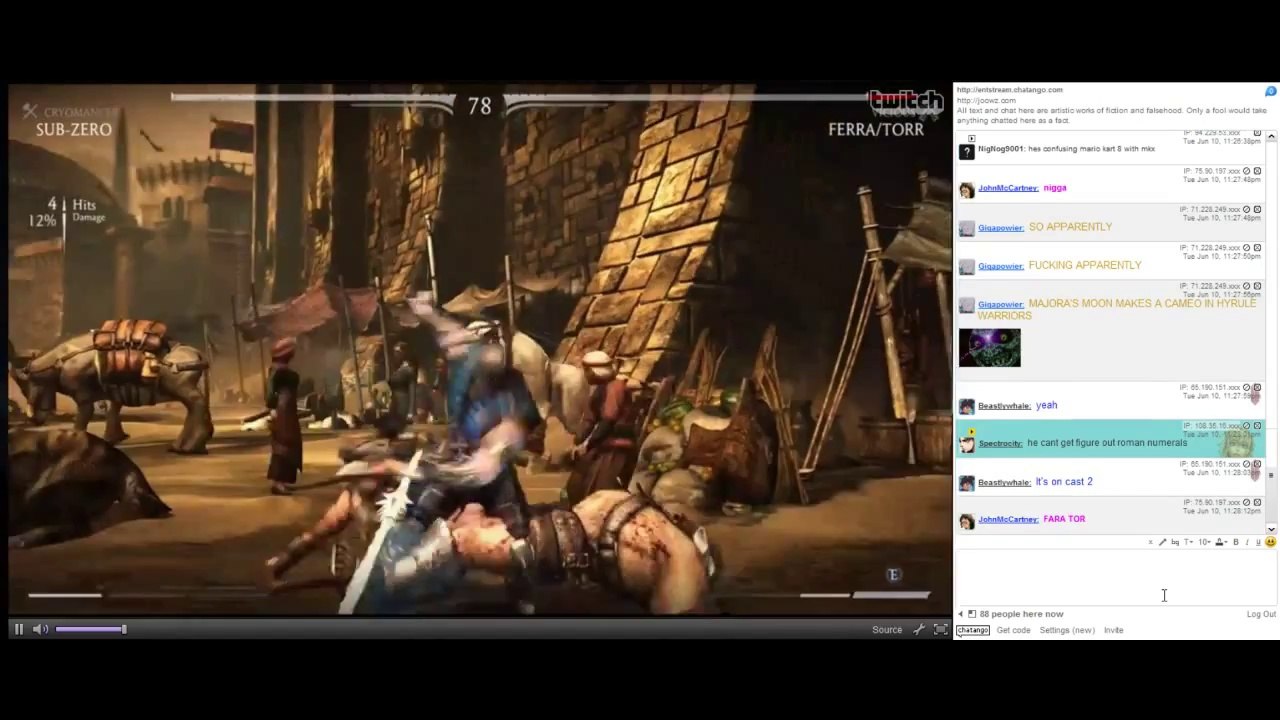This screenshot has width=1280, height=720.
Task: Ban user on Beastlywhale 'yeah' message
Action: (x=1246, y=388)
